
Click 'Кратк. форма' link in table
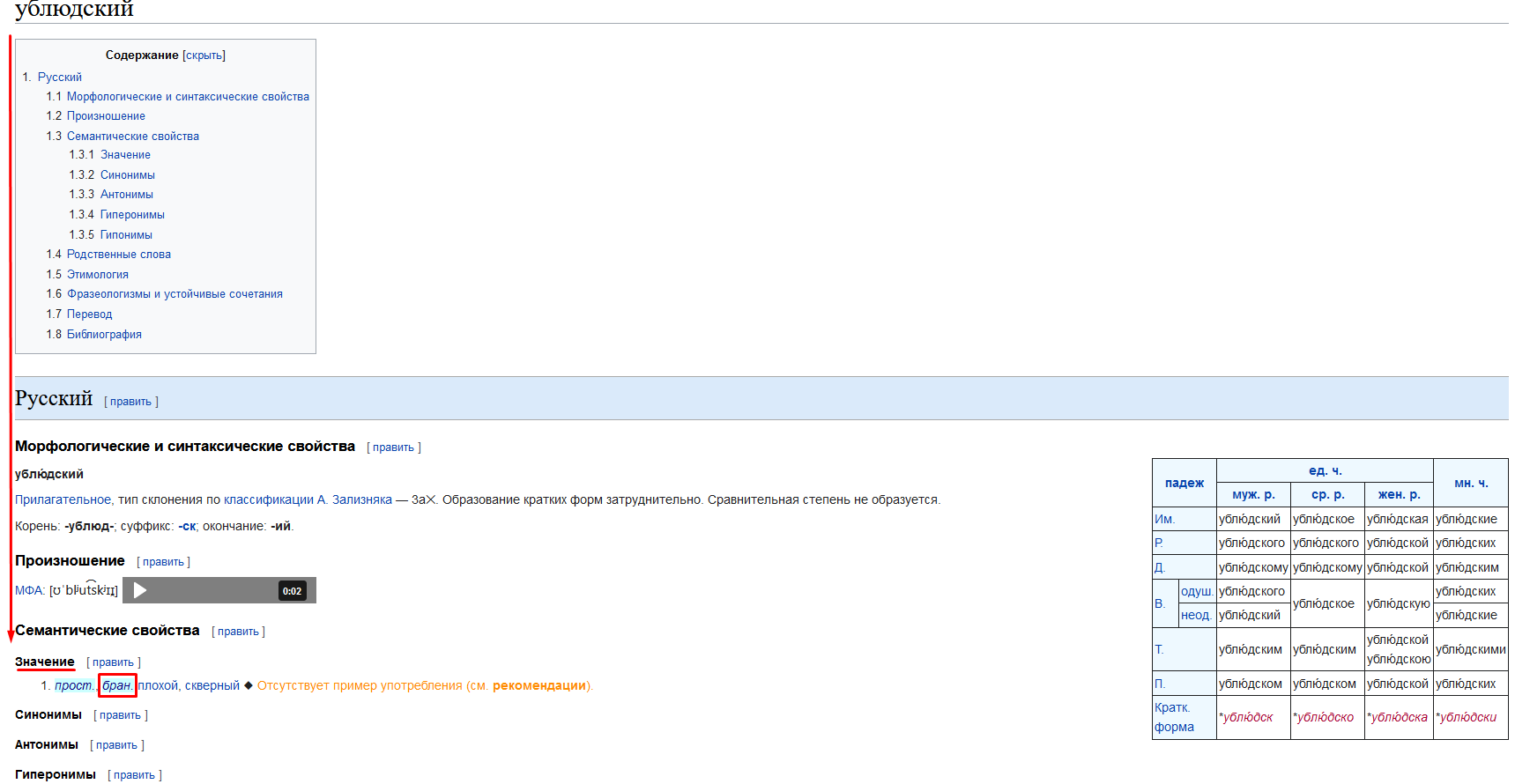click(x=1173, y=717)
